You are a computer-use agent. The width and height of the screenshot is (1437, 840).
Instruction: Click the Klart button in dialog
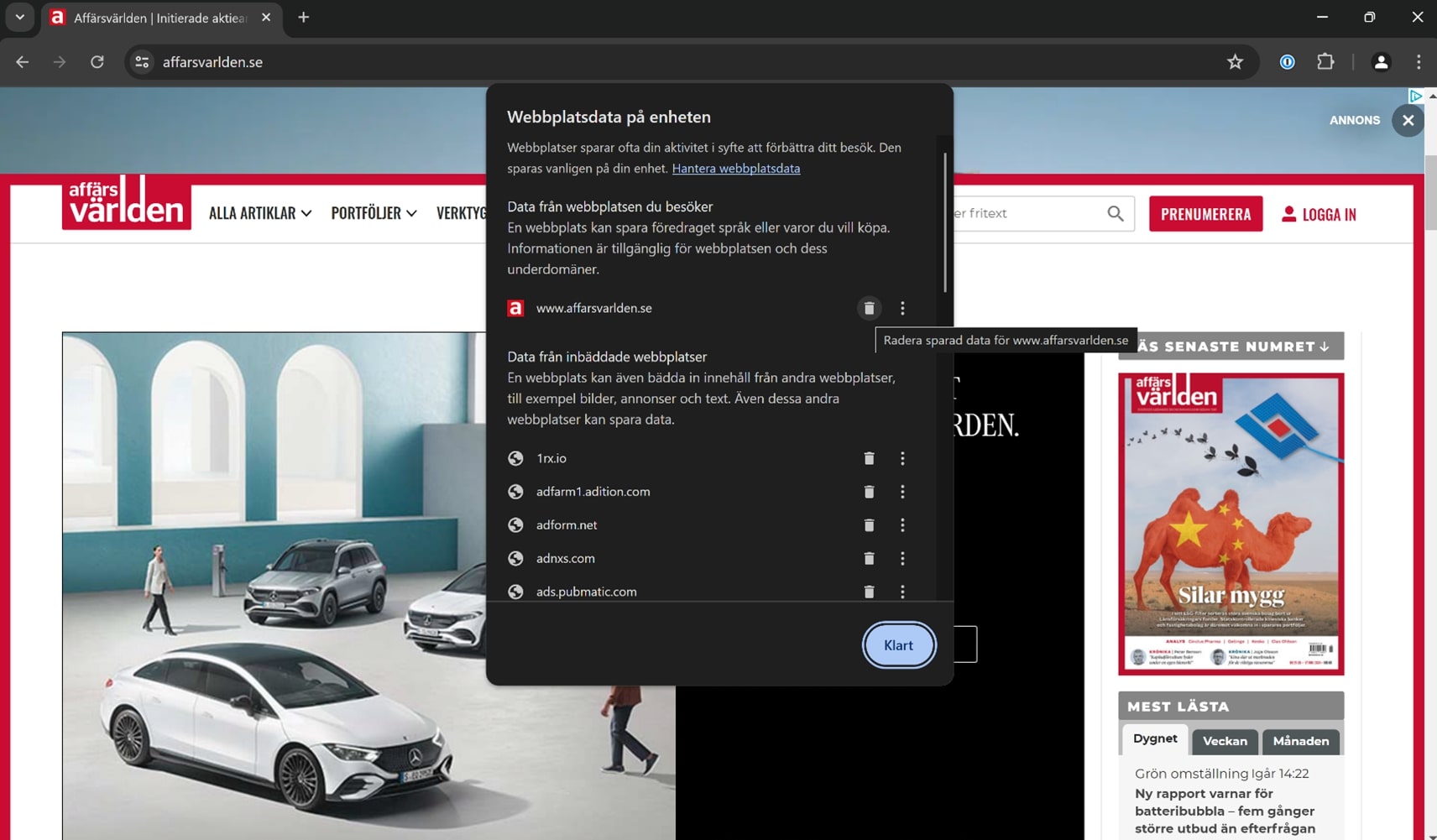(x=898, y=645)
